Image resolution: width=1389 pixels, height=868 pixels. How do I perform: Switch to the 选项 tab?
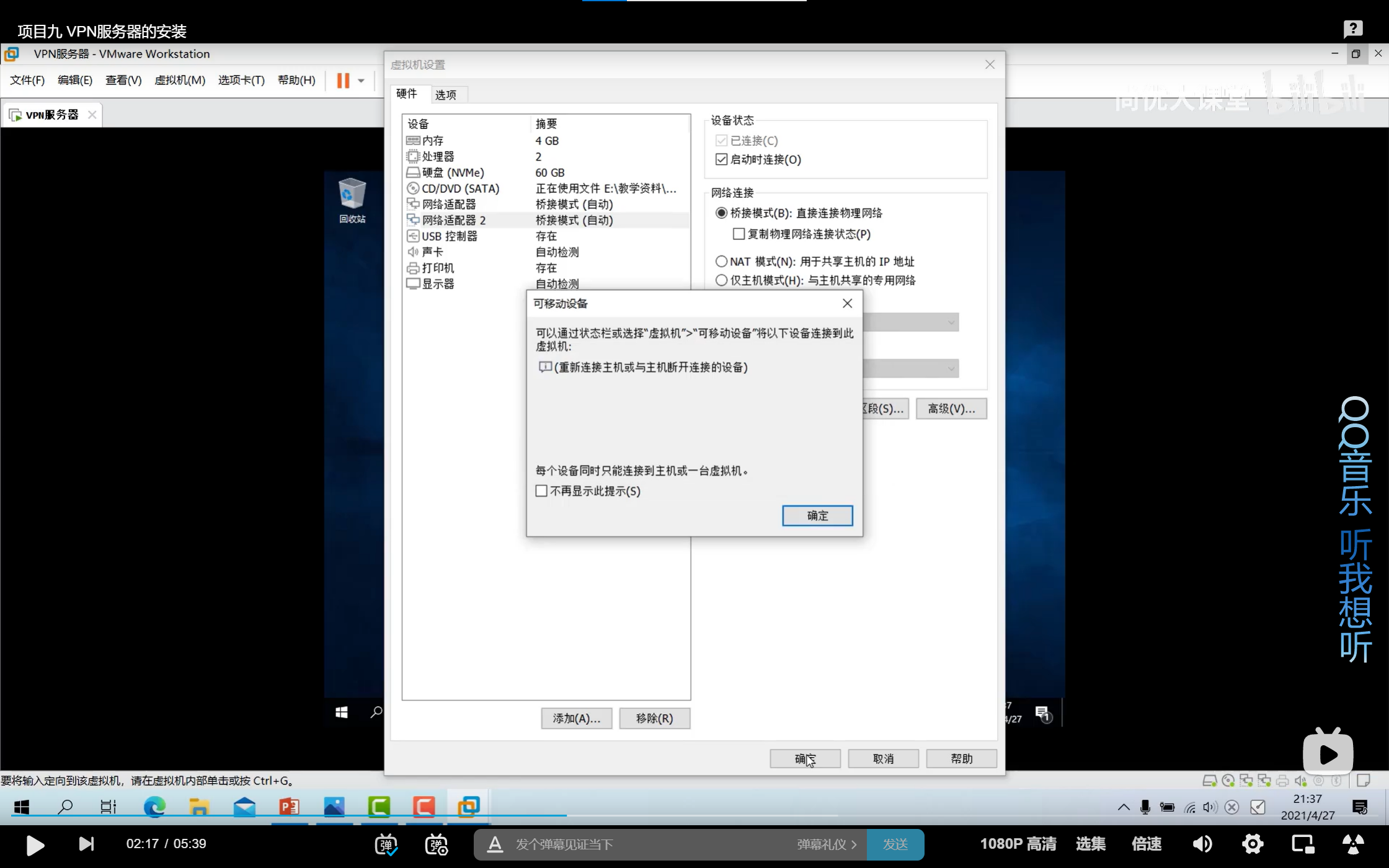445,94
